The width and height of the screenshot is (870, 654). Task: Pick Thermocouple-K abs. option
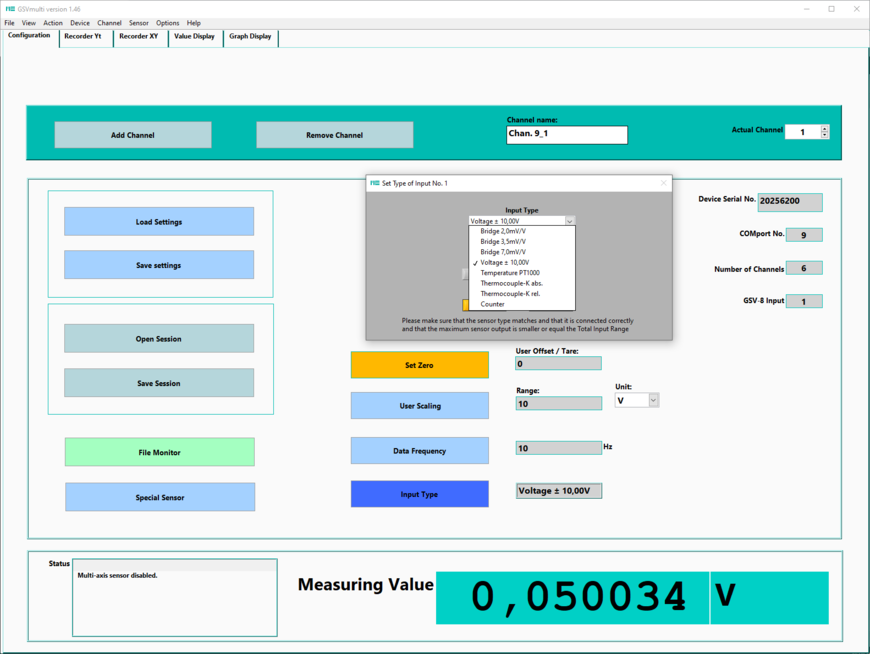511,283
